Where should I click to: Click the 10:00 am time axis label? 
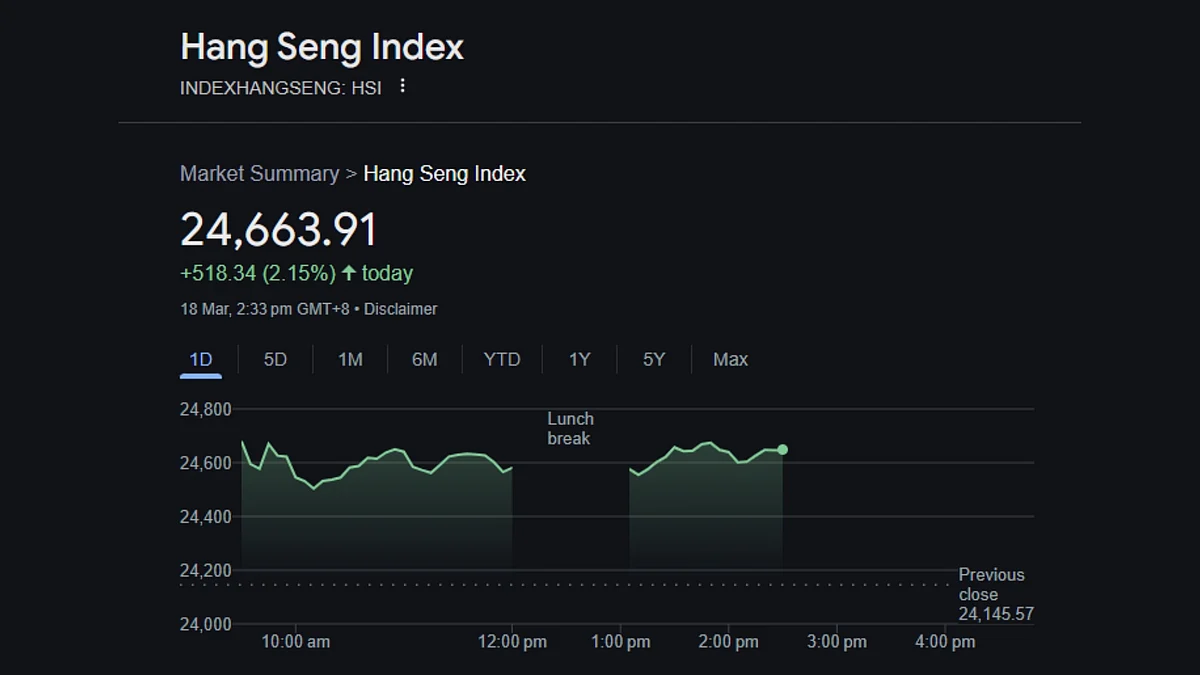click(x=296, y=642)
